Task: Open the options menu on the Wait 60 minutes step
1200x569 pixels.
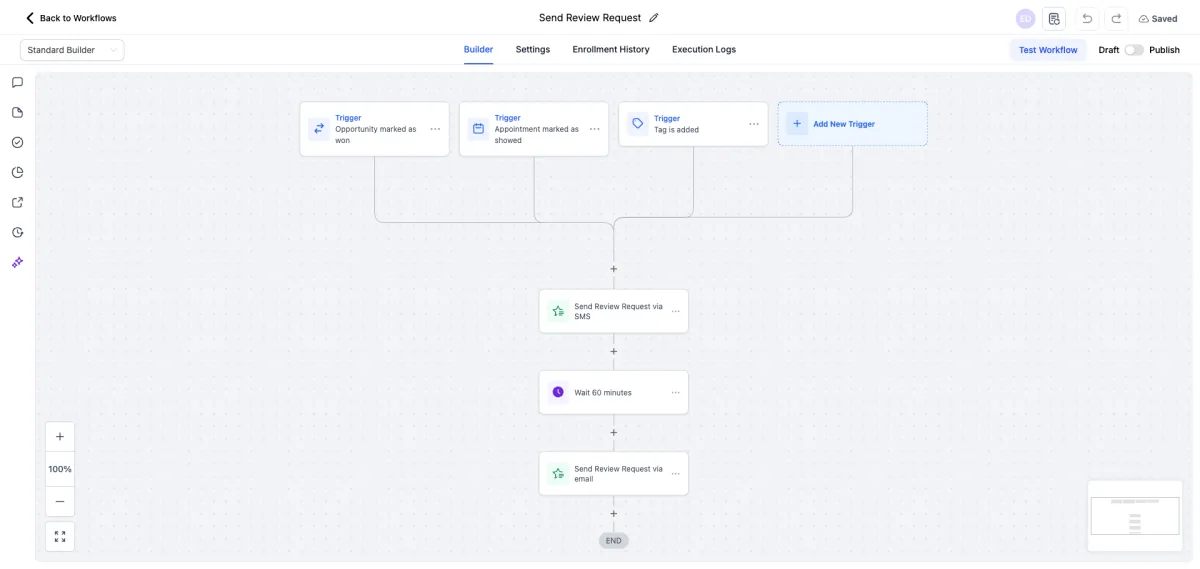Action: [676, 393]
